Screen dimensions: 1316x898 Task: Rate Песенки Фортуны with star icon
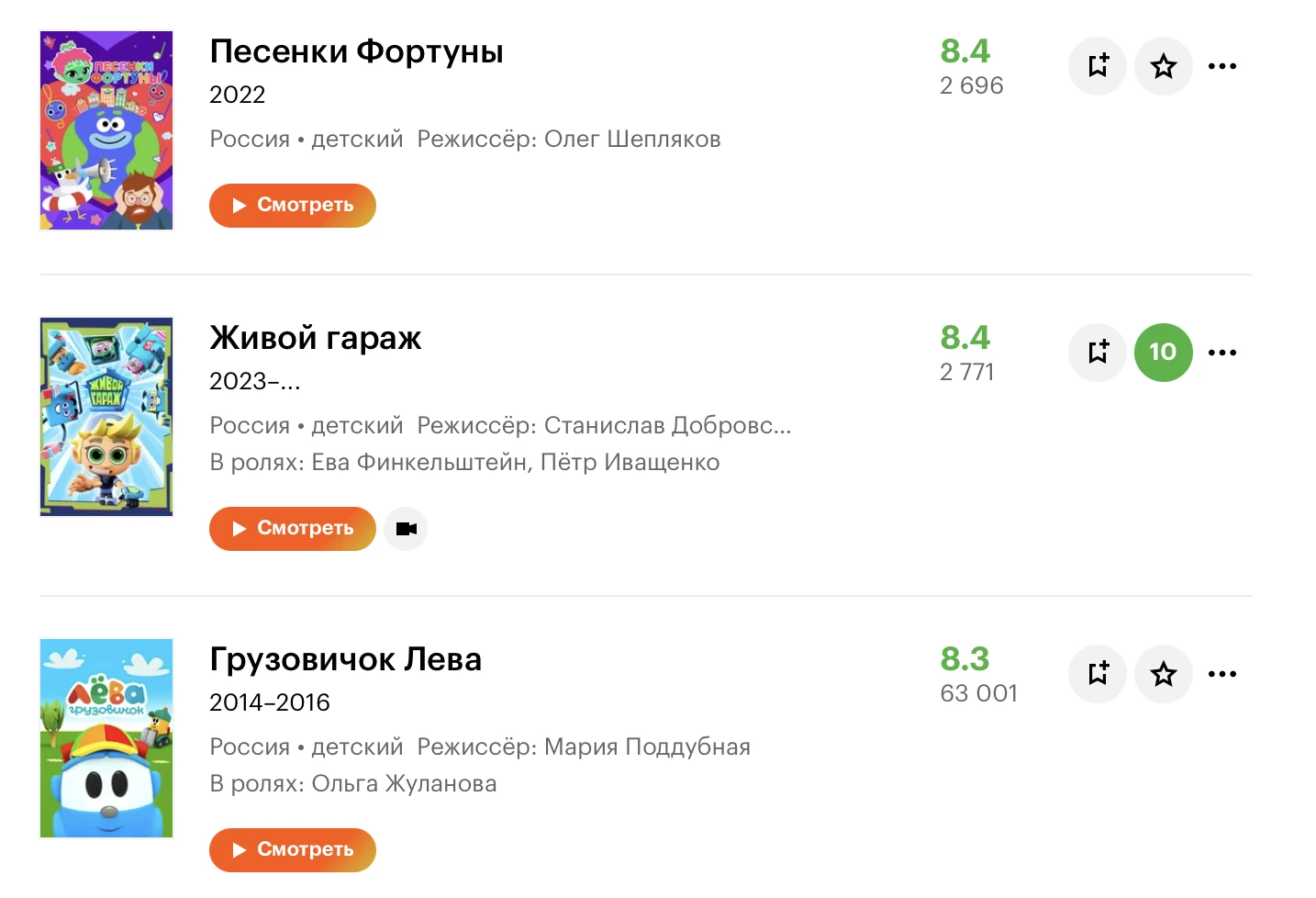(x=1164, y=66)
